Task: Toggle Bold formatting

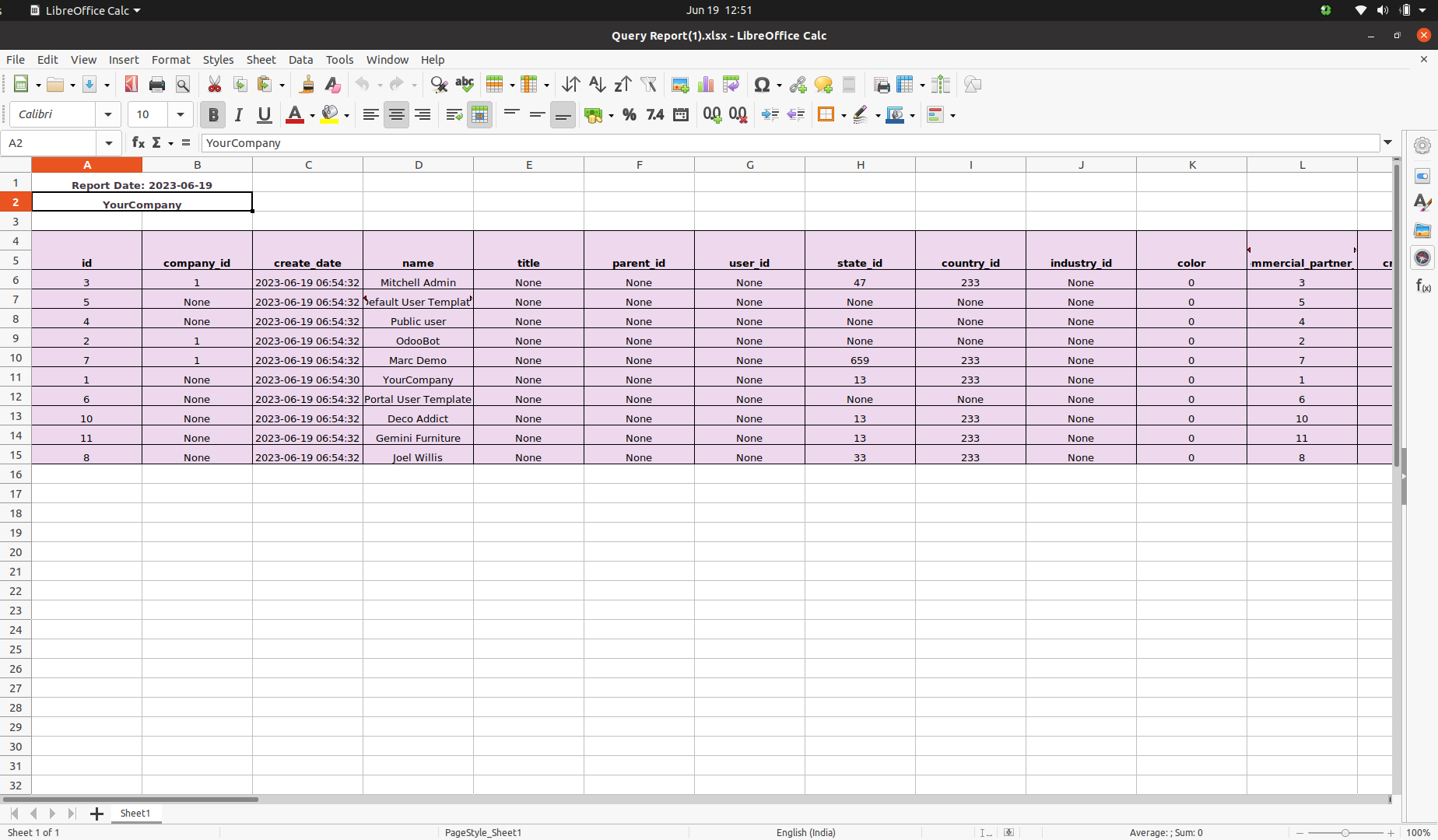Action: 212,115
